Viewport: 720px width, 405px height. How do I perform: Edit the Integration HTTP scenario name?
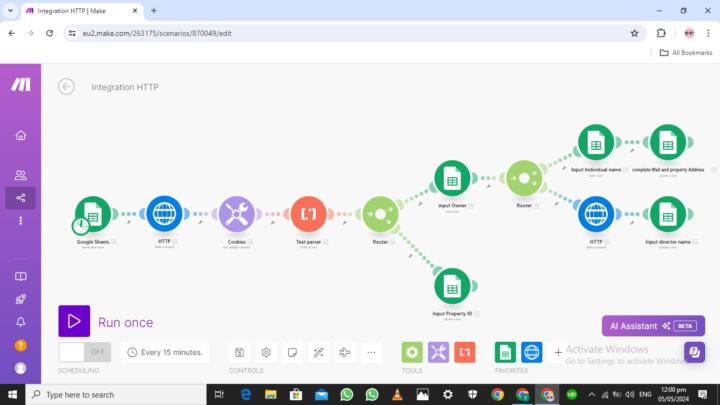tap(125, 87)
